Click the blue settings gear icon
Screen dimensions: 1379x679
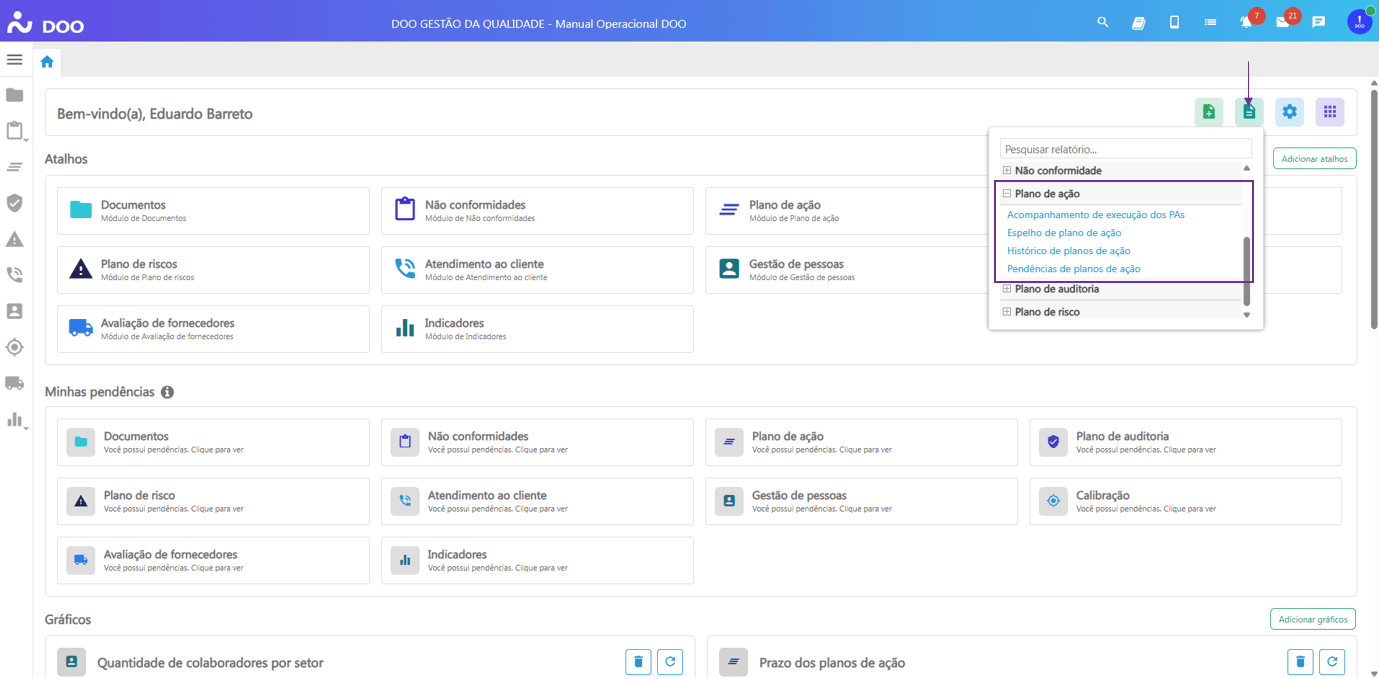[1289, 112]
